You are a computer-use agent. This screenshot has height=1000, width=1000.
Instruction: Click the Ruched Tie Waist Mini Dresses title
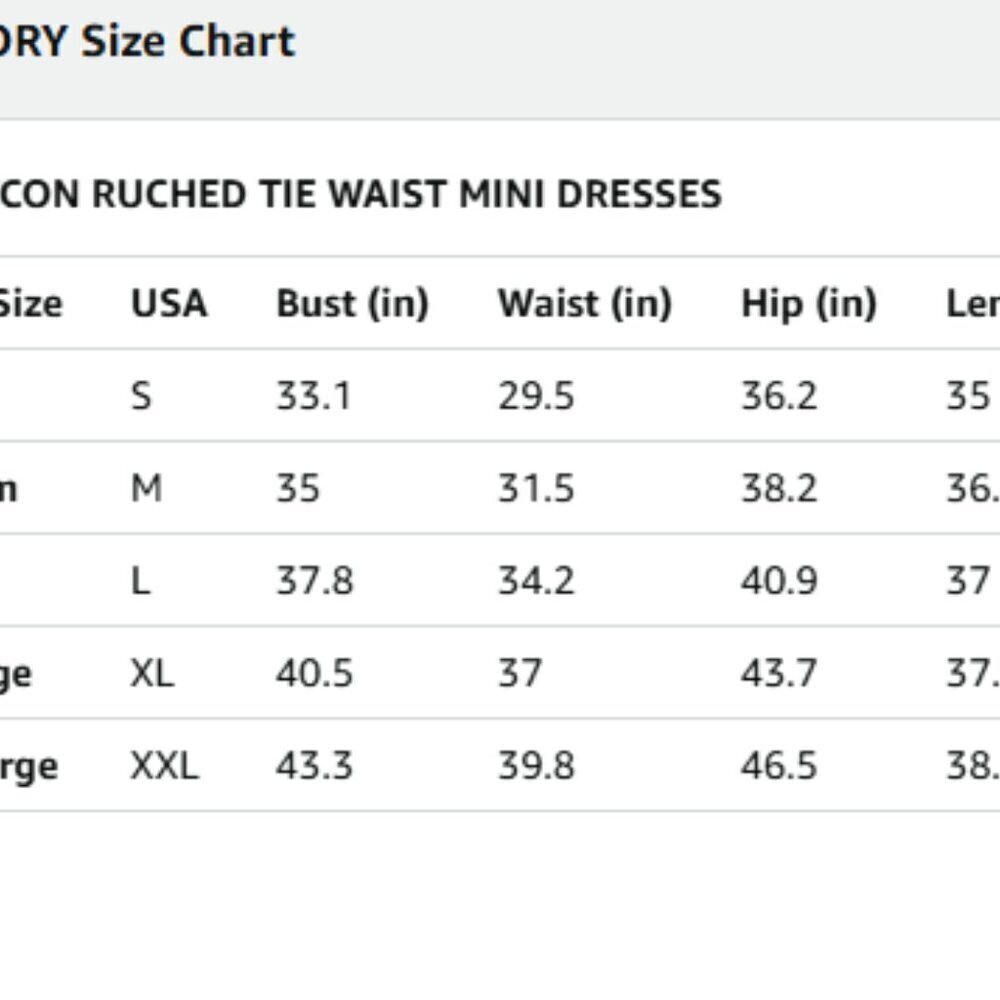[361, 194]
